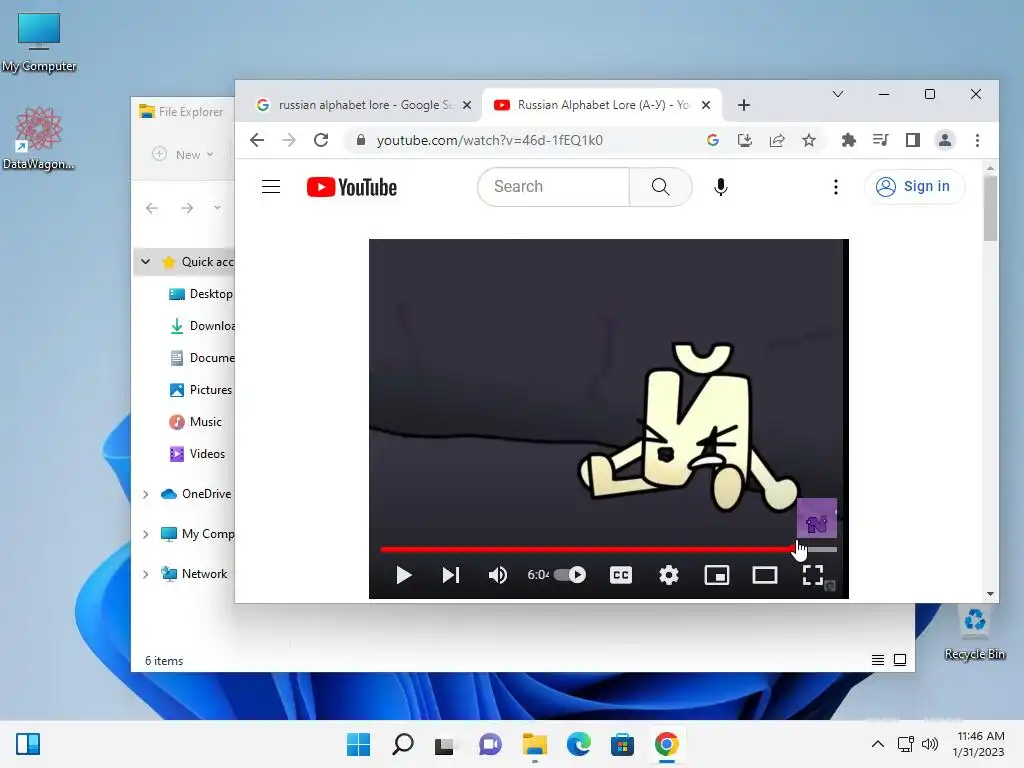Image resolution: width=1024 pixels, height=768 pixels.
Task: Open recent locations chevron in File Explorer
Action: pos(217,208)
